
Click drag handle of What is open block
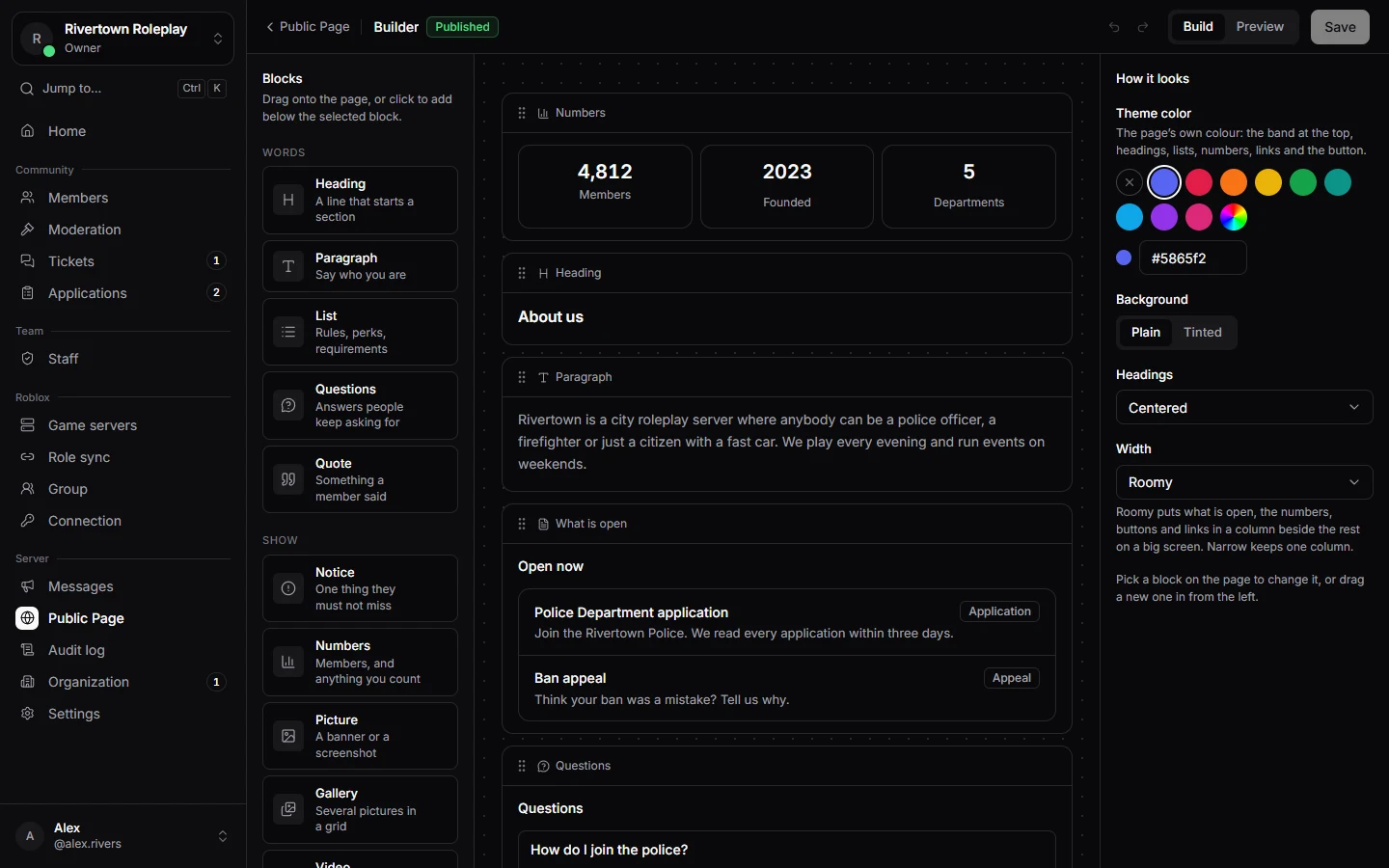click(x=522, y=524)
